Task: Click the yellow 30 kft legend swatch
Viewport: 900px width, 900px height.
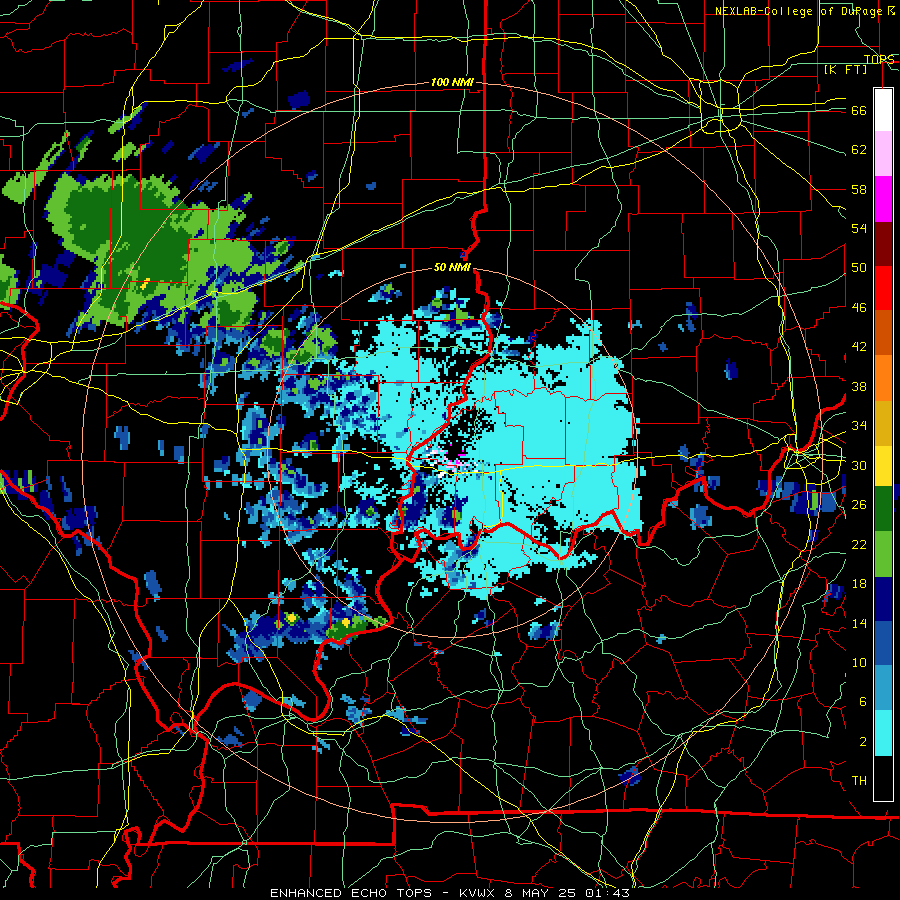Action: coord(883,465)
